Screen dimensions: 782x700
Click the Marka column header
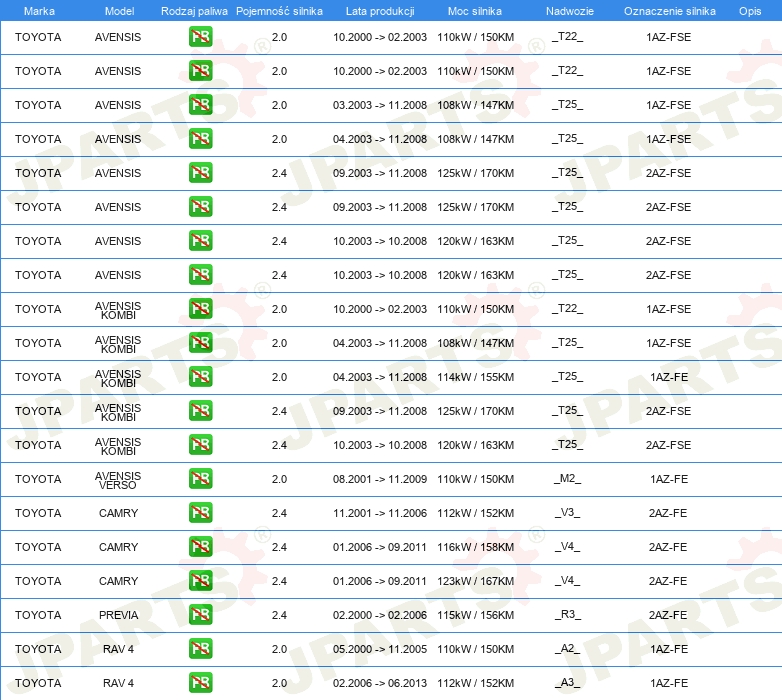[x=39, y=11]
